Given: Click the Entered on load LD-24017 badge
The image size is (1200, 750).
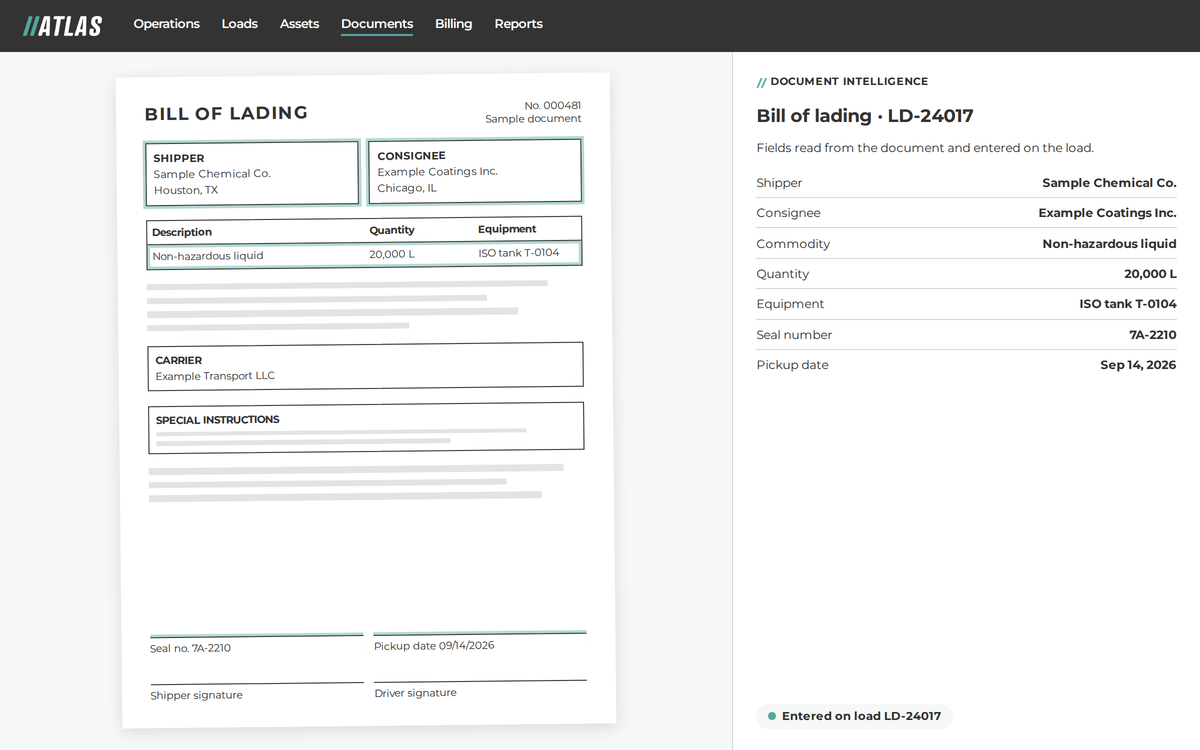Looking at the screenshot, I should [854, 716].
